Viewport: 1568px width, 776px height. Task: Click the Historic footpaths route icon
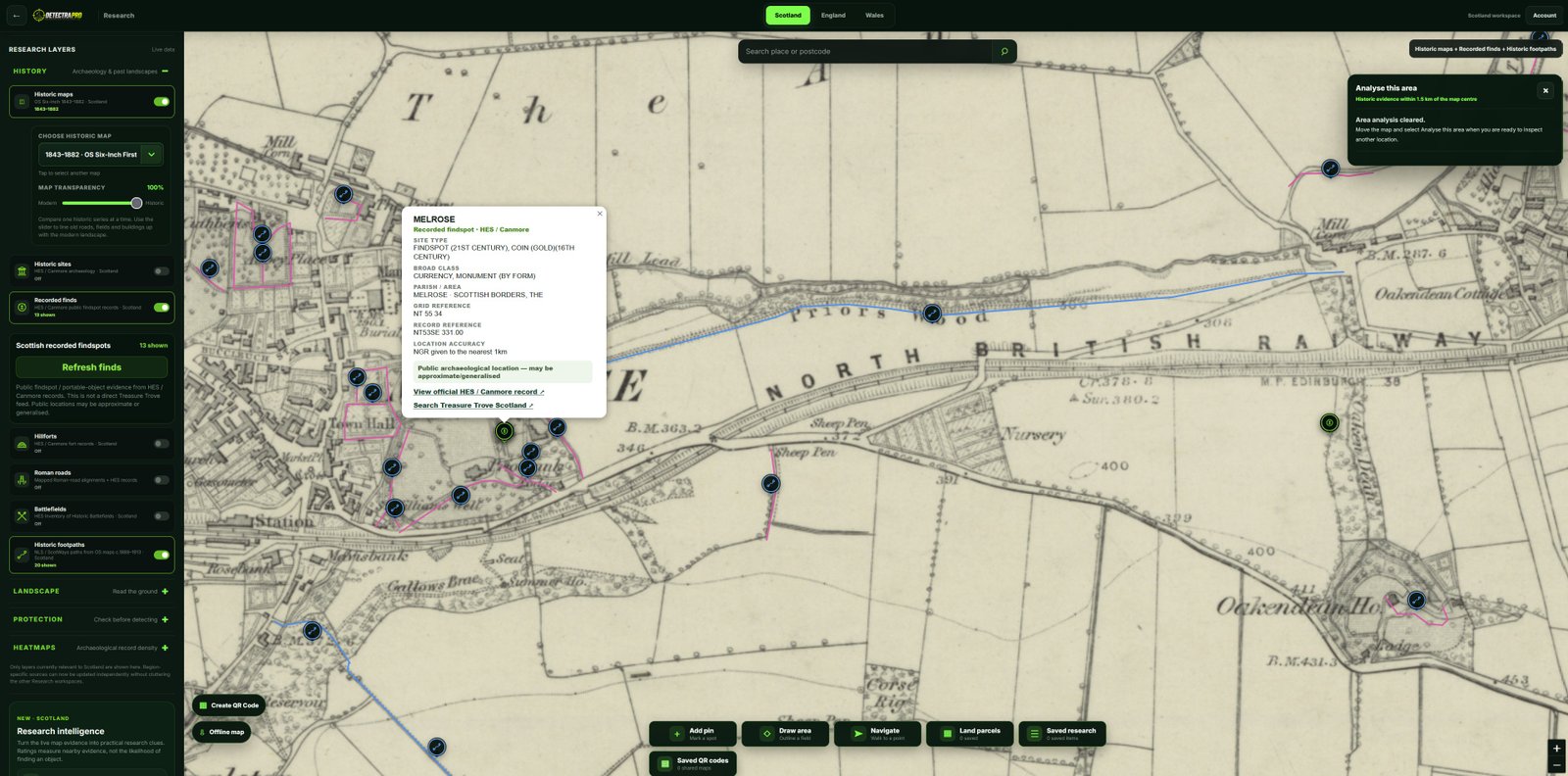(22, 555)
